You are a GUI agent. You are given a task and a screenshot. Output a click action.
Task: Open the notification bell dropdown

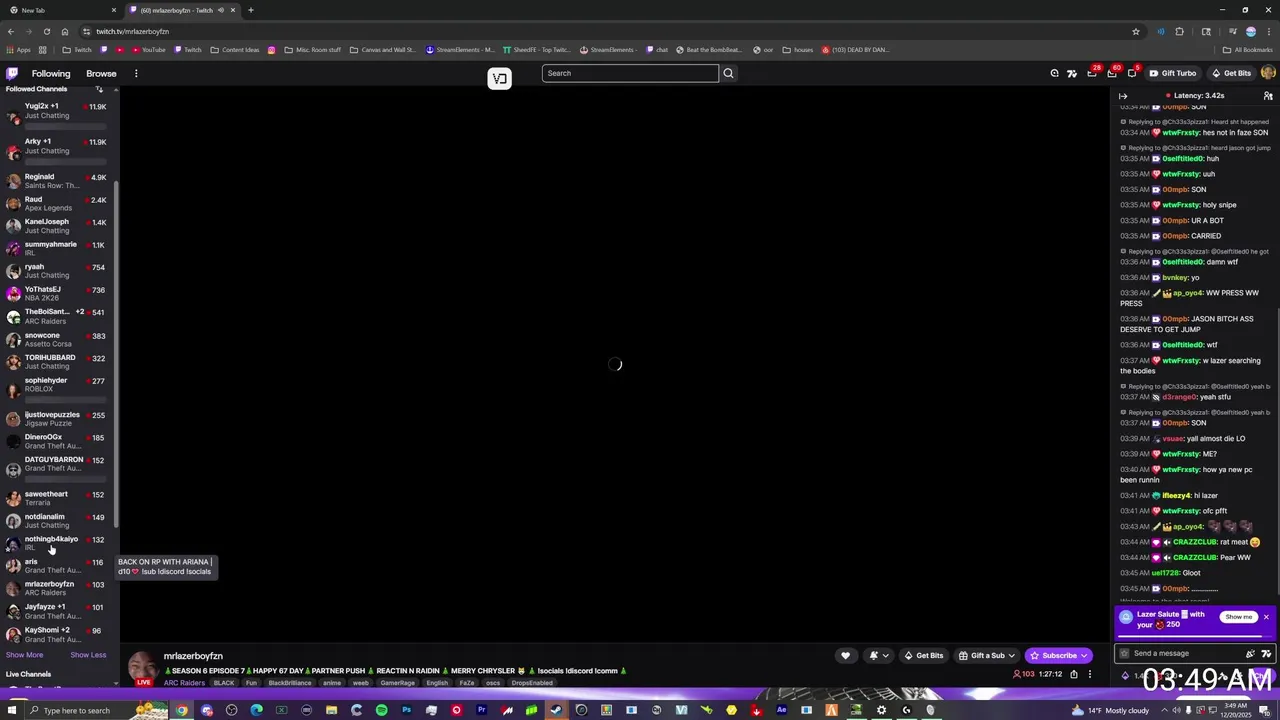pos(878,656)
